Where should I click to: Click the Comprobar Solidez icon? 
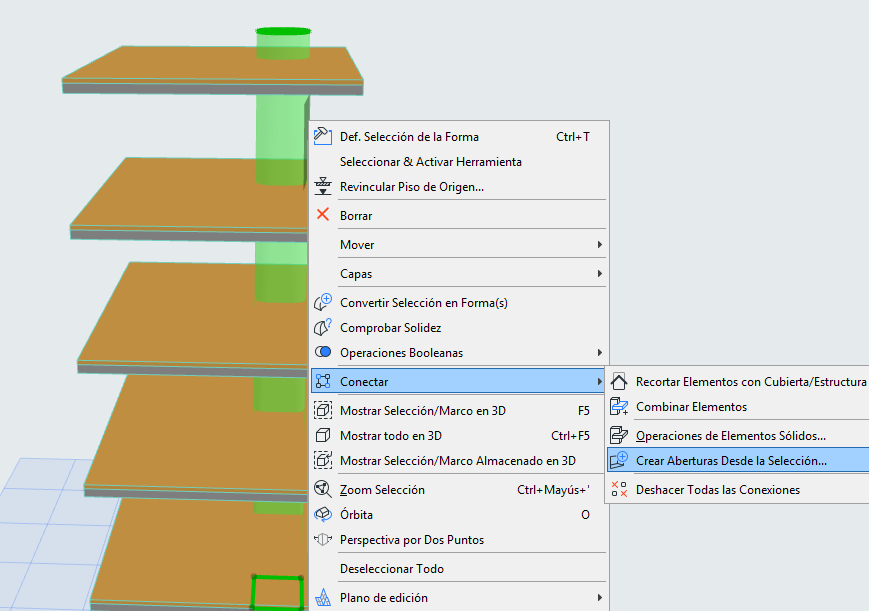[323, 327]
